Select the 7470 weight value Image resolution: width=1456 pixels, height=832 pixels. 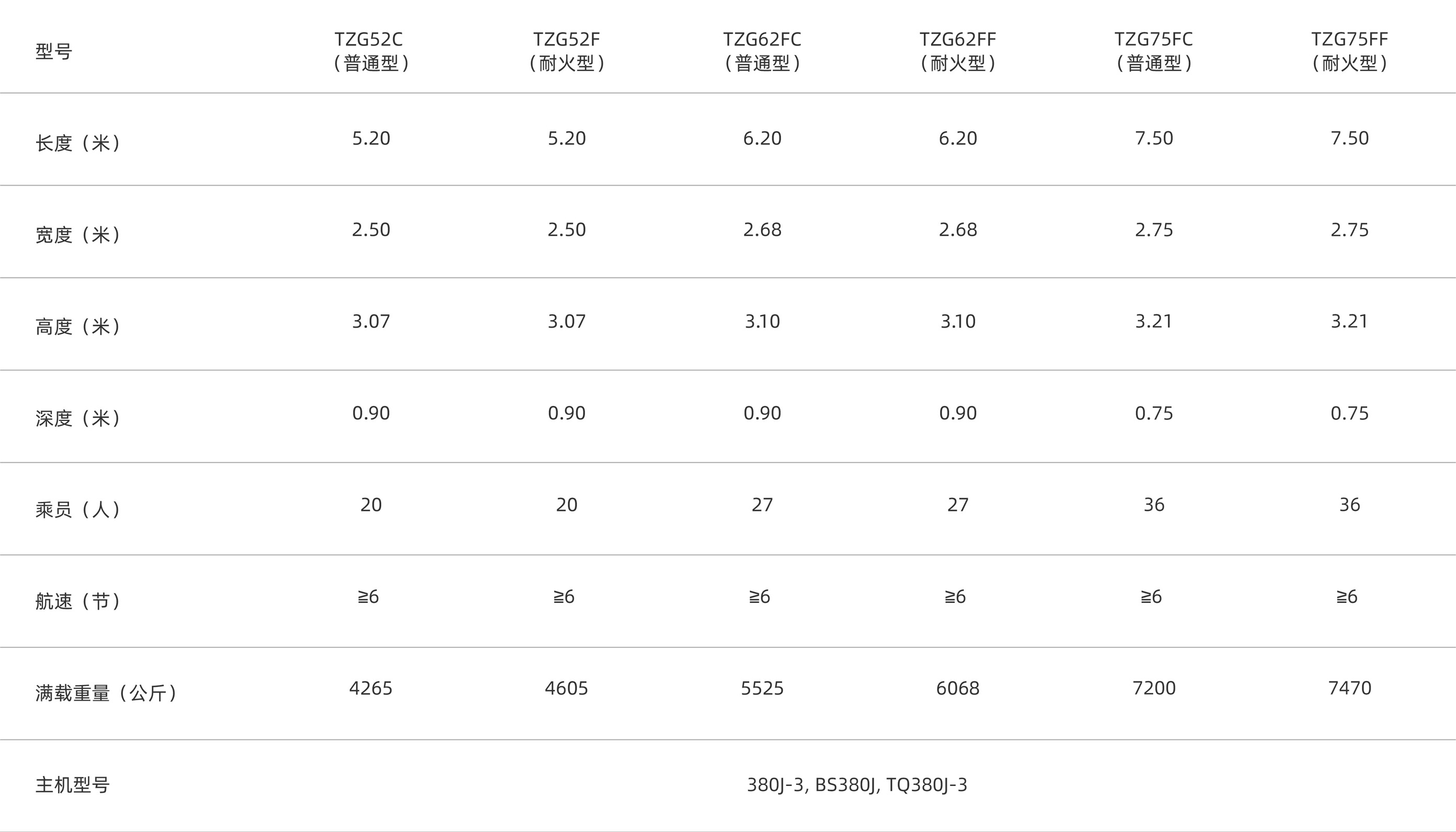(1349, 688)
